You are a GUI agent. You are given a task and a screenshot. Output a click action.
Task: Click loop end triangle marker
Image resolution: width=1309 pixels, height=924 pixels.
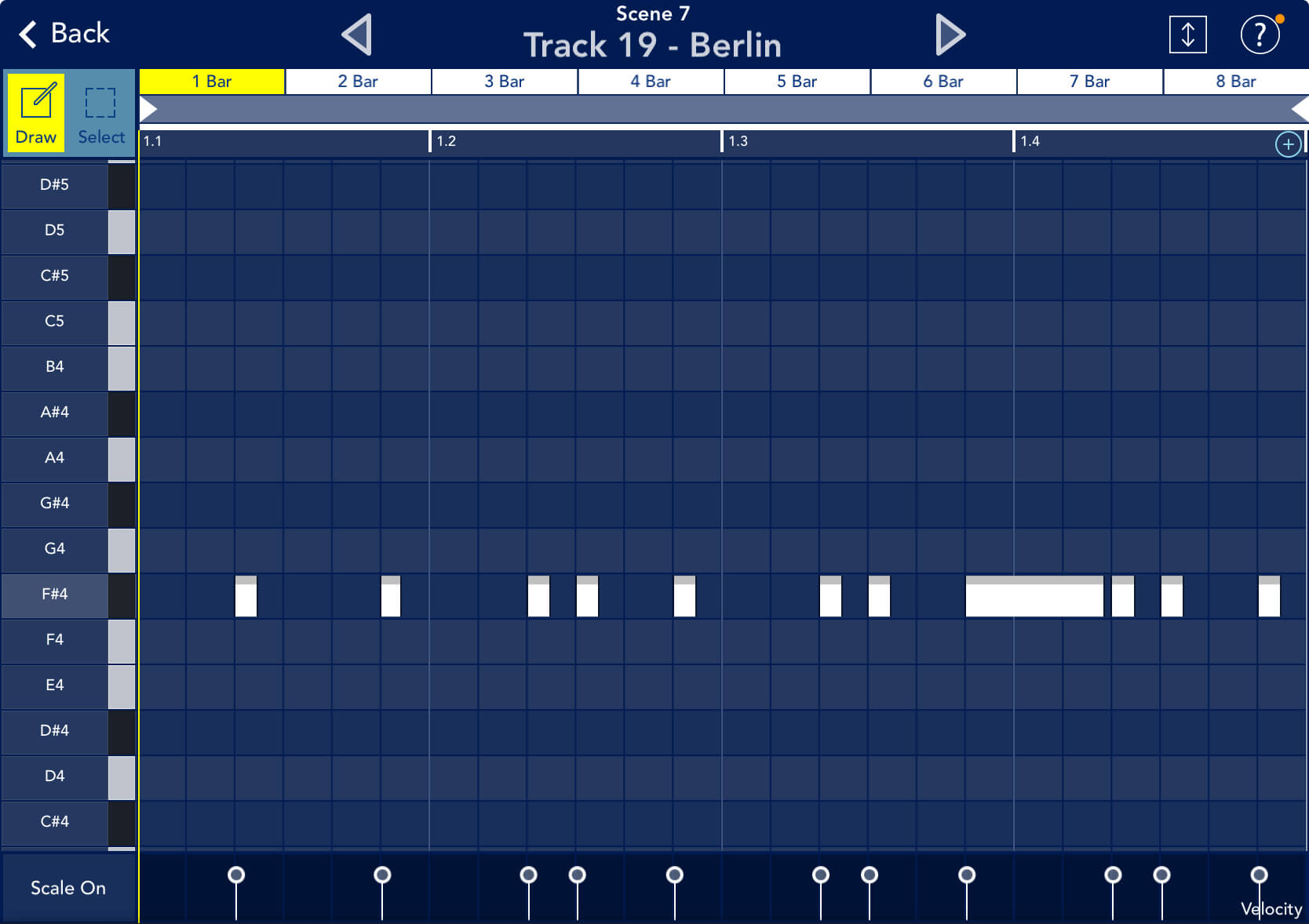1300,109
